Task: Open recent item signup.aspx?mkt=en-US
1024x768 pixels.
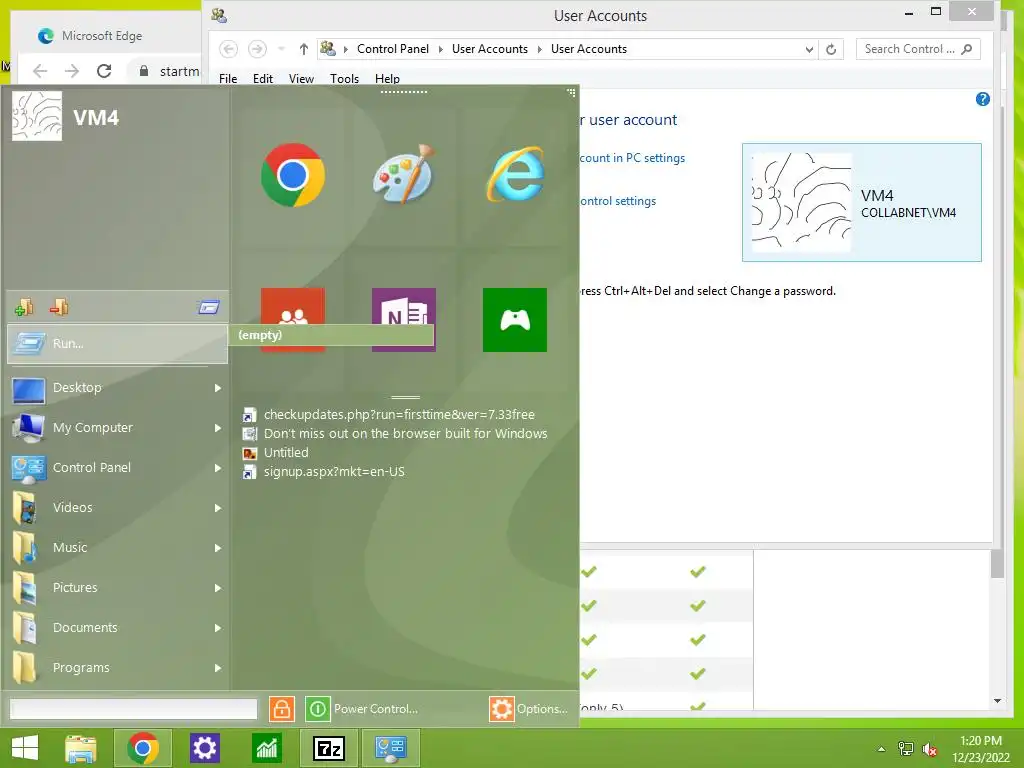Action: (334, 472)
